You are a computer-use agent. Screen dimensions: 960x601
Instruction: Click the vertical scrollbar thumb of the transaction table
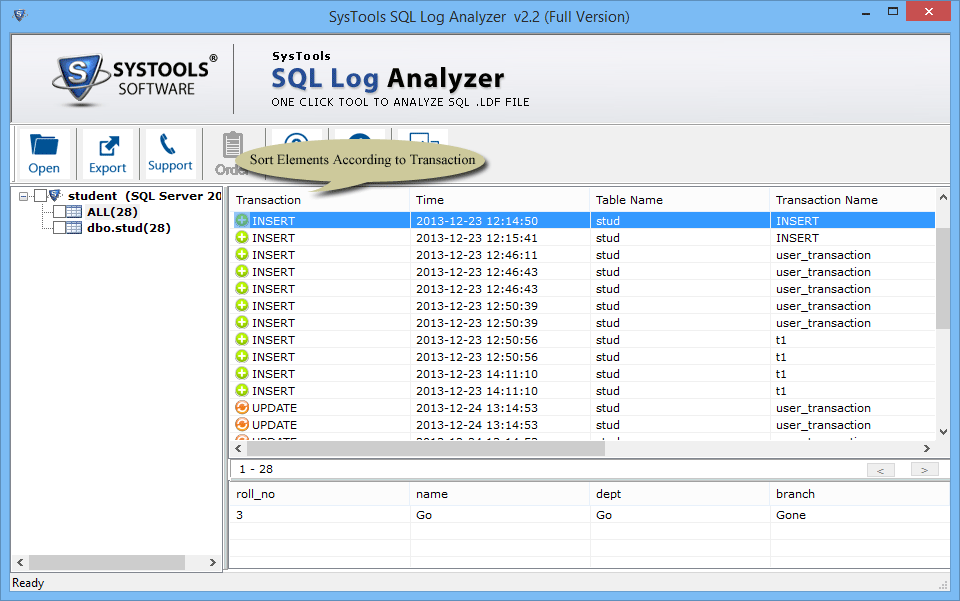click(x=943, y=278)
